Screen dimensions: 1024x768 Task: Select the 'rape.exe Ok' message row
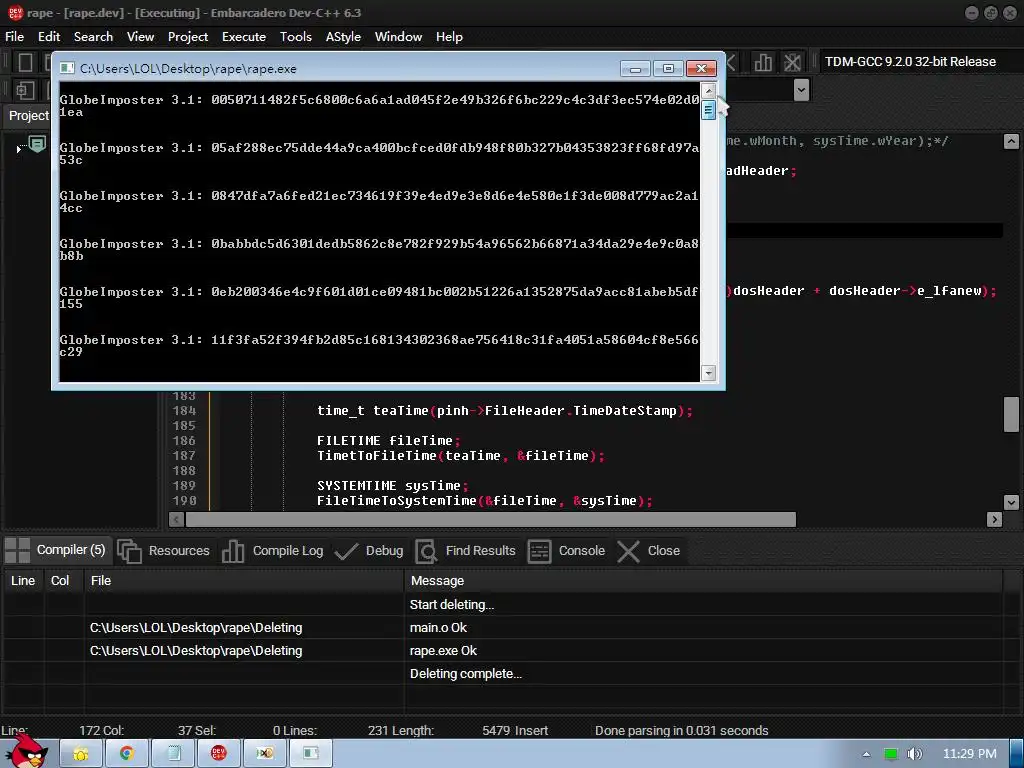tap(502, 650)
